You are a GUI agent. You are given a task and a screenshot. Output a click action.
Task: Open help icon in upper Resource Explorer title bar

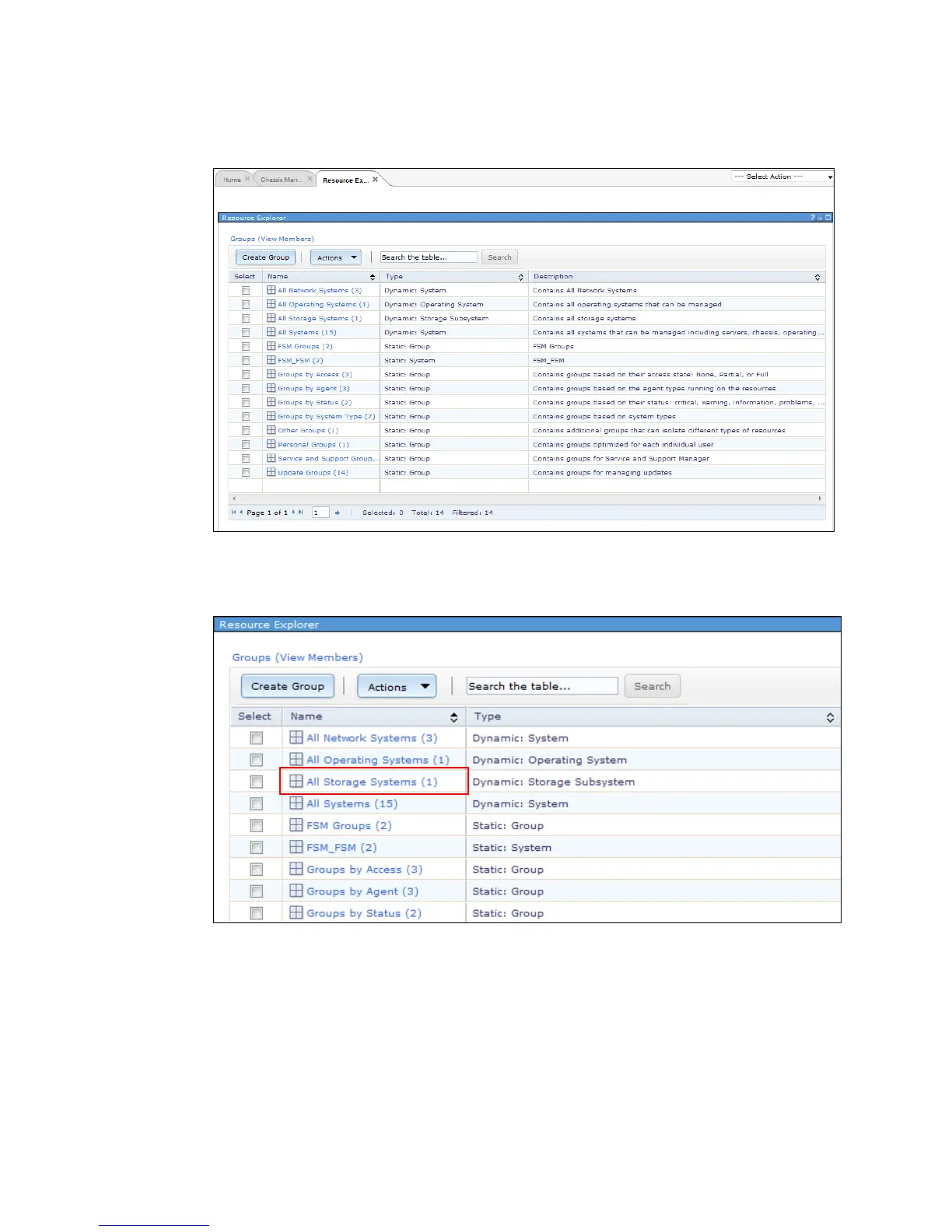(x=813, y=218)
